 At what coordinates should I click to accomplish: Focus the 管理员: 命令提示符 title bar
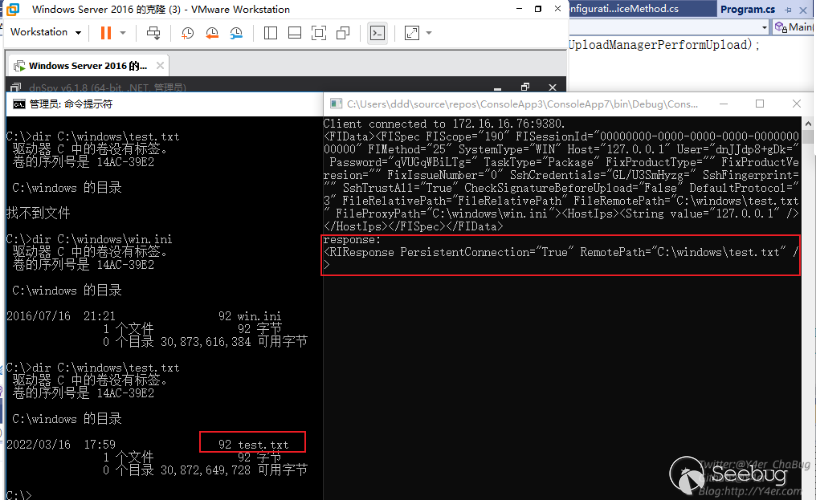164,104
